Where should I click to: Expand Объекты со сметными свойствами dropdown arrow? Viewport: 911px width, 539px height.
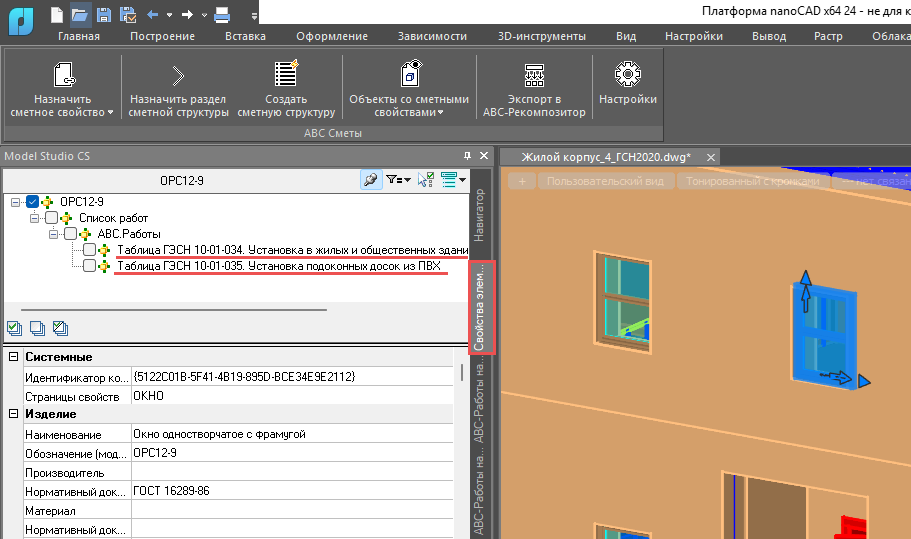pos(440,113)
